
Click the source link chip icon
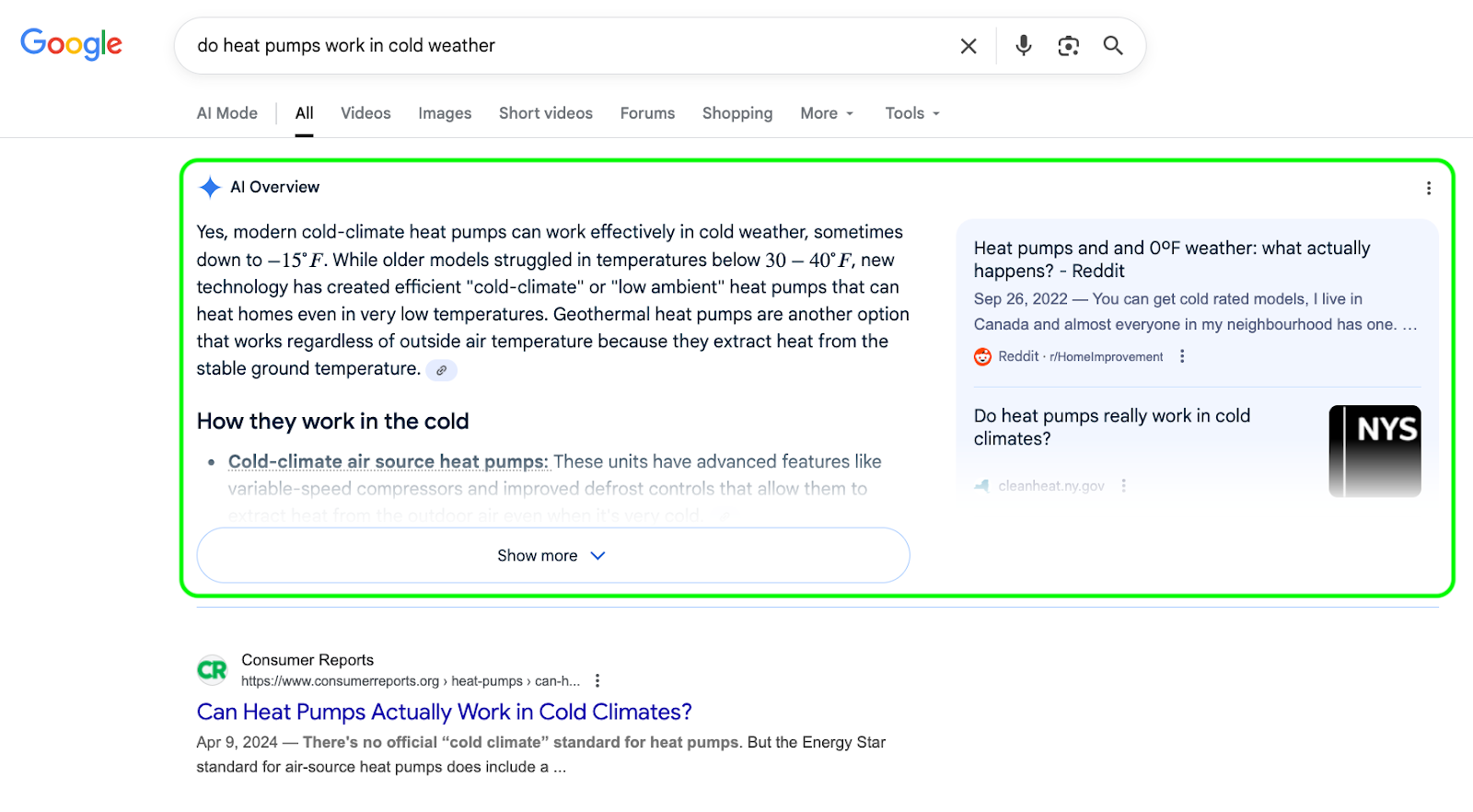(x=442, y=370)
